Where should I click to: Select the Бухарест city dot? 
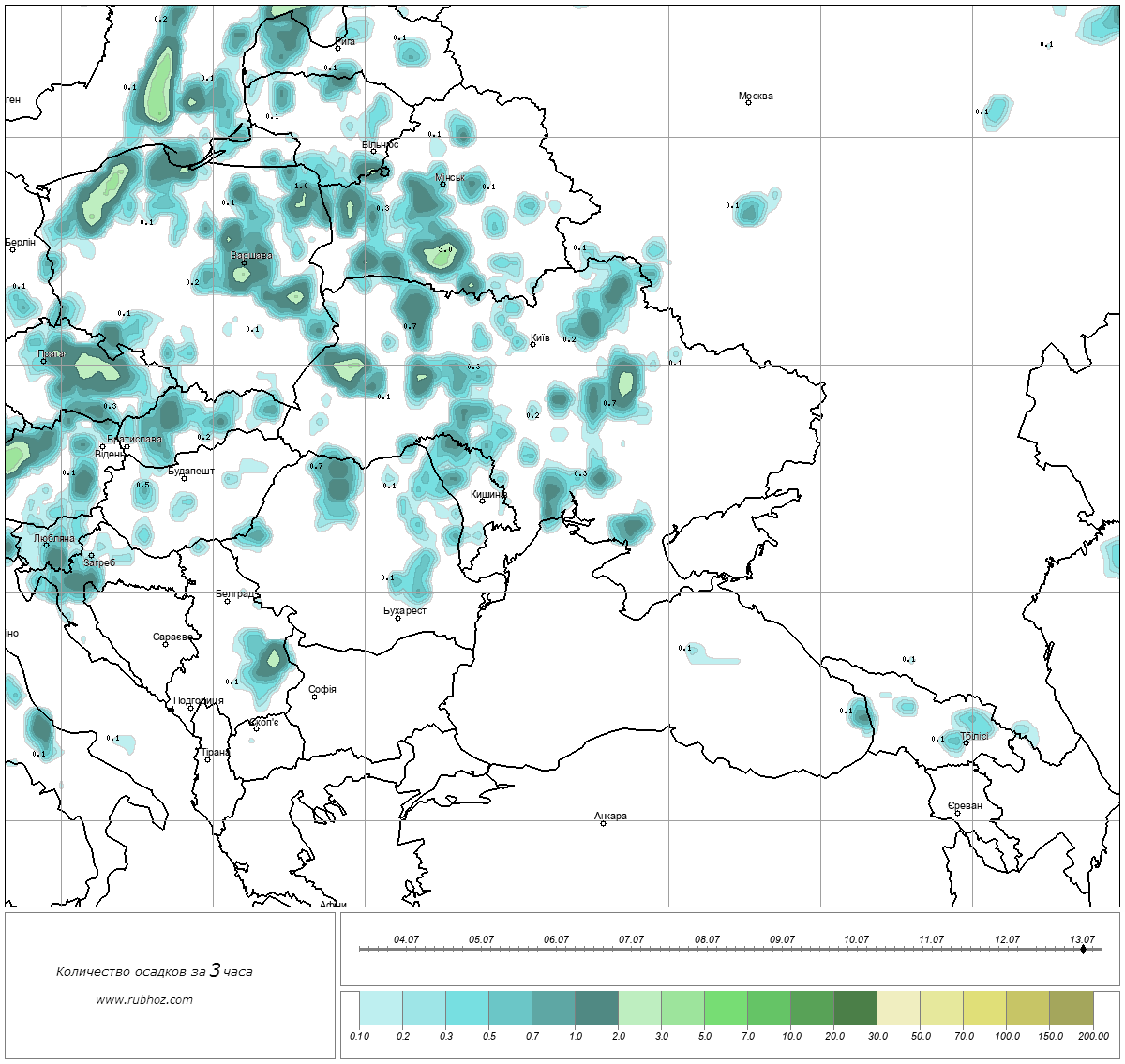397,619
